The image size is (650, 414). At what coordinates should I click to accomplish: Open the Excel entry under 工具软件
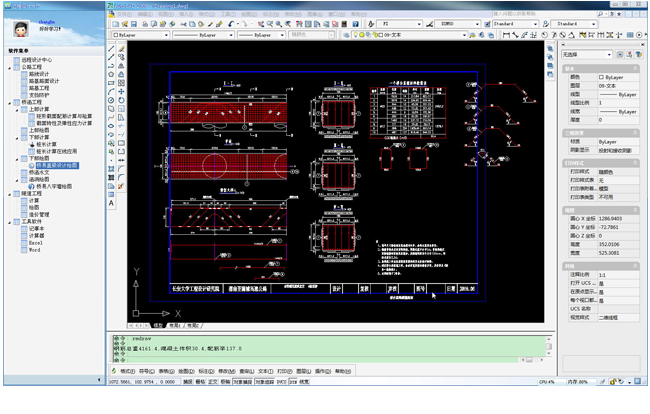pos(34,242)
